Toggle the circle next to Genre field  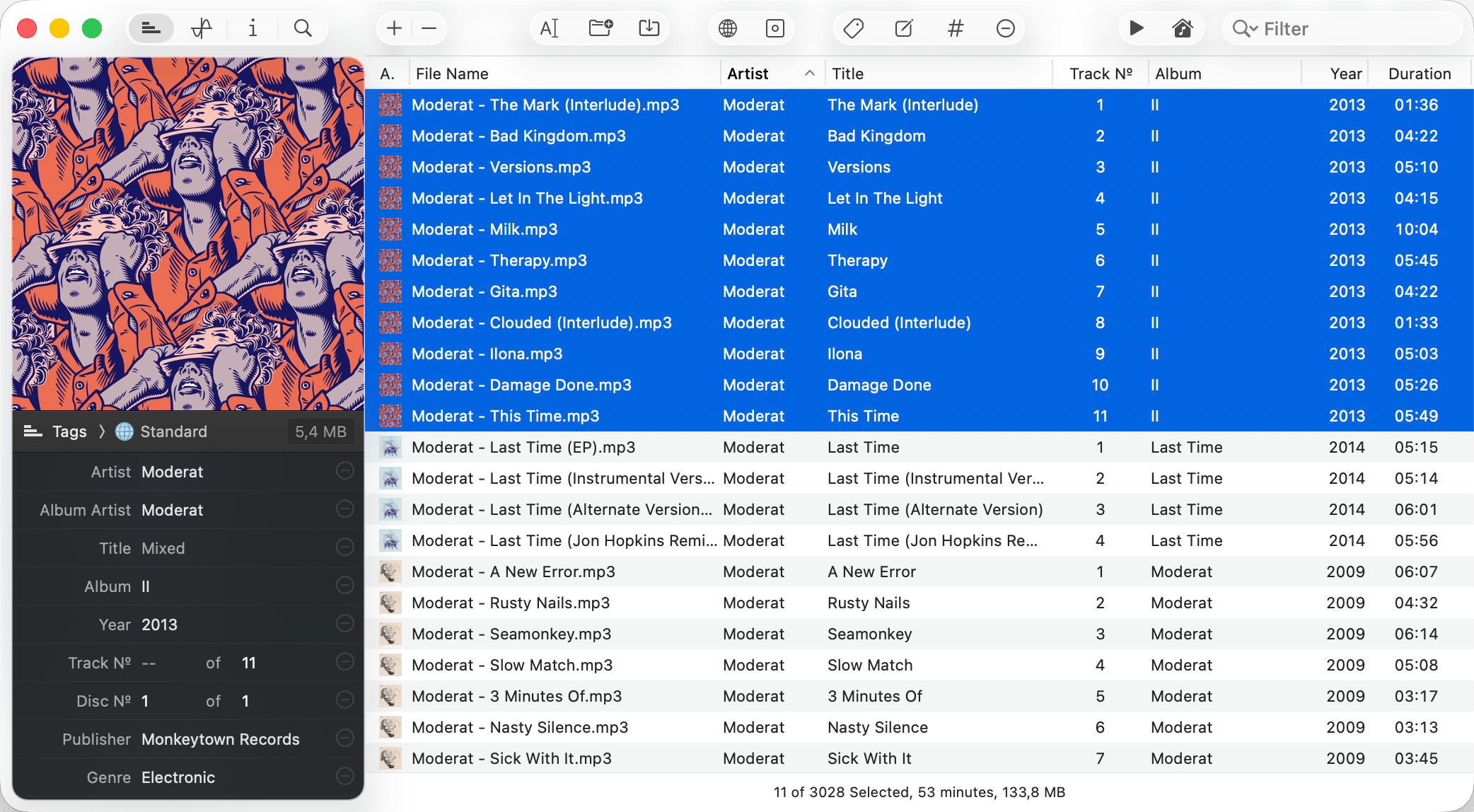pyautogui.click(x=345, y=777)
